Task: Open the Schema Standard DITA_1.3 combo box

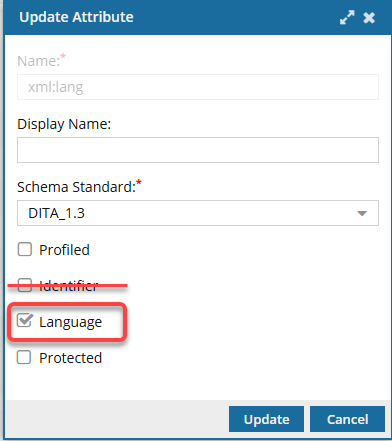Action: pos(198,213)
